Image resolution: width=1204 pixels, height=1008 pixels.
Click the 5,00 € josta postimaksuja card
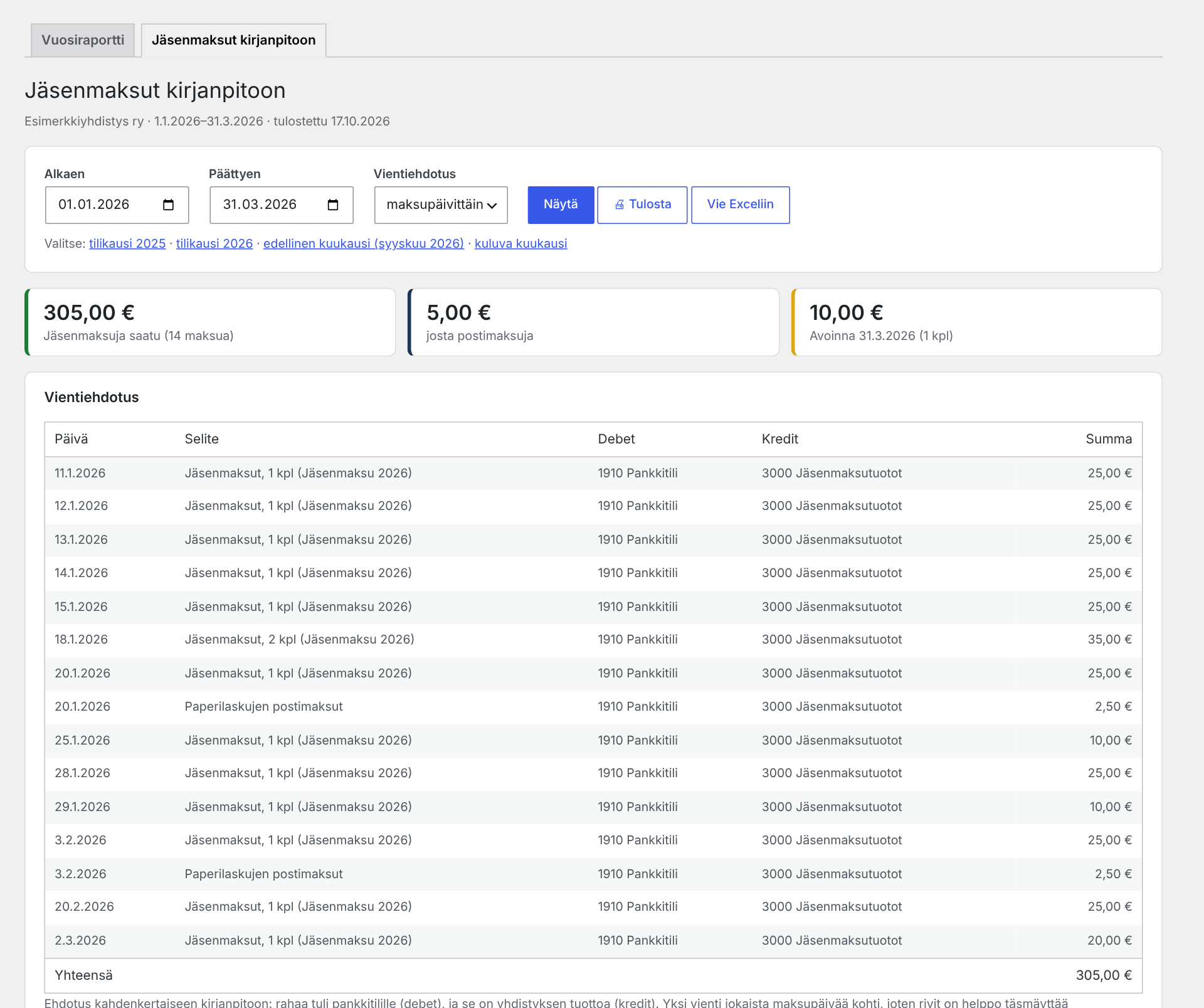click(x=593, y=322)
